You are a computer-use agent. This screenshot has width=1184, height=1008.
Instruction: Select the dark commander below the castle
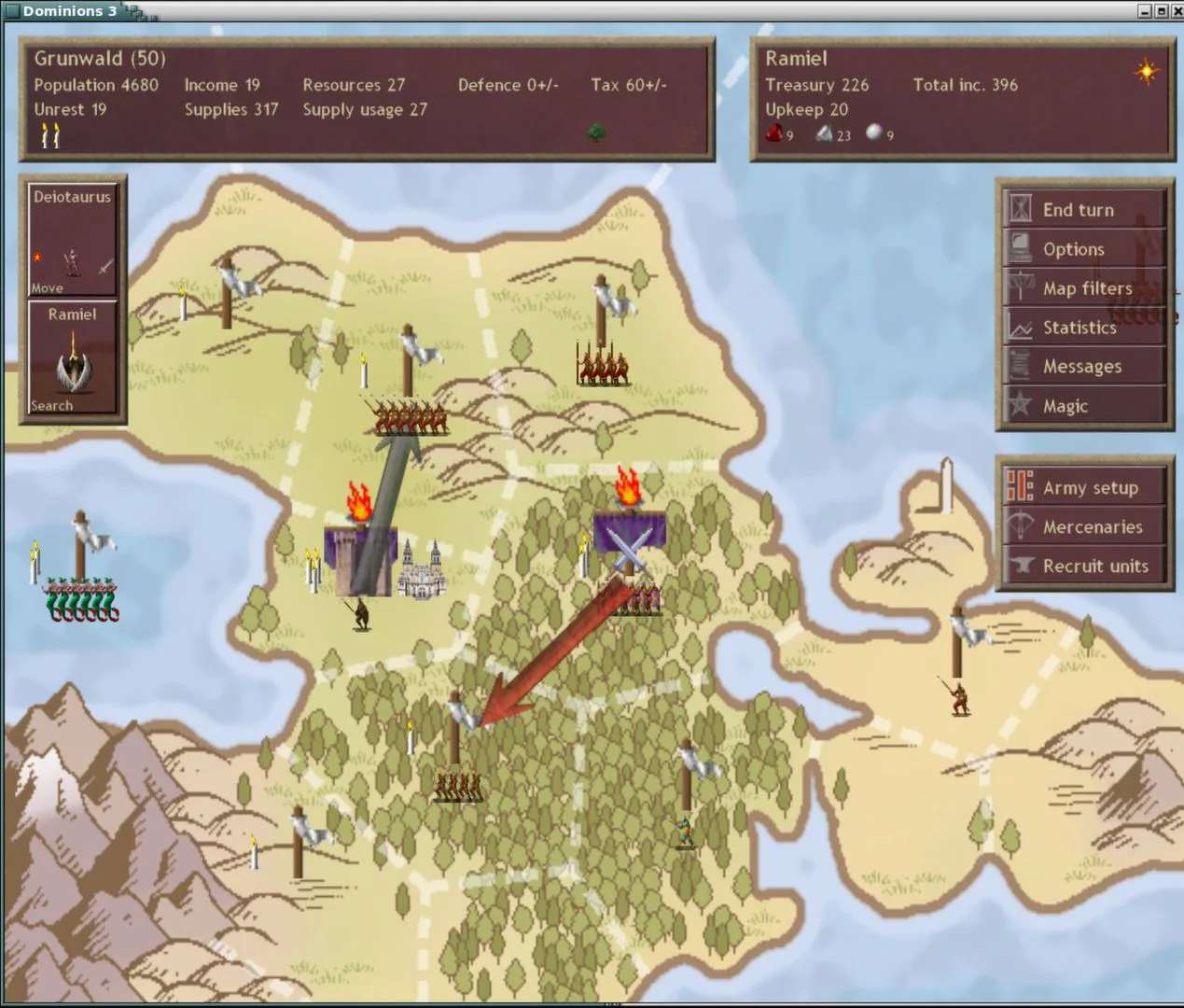pyautogui.click(x=361, y=614)
